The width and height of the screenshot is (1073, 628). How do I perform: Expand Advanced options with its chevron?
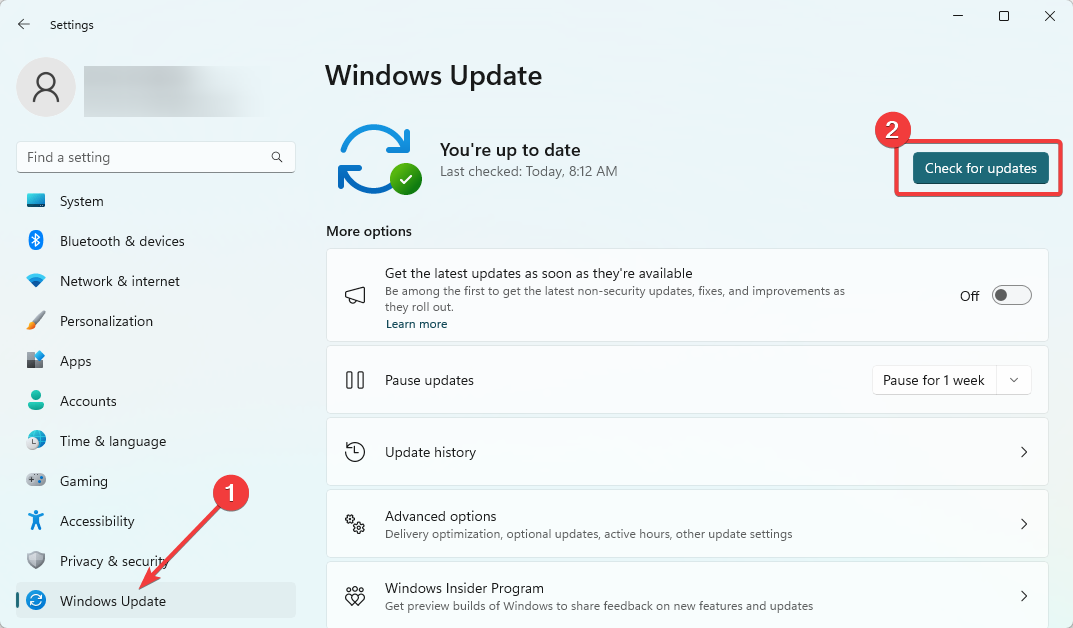(1024, 524)
